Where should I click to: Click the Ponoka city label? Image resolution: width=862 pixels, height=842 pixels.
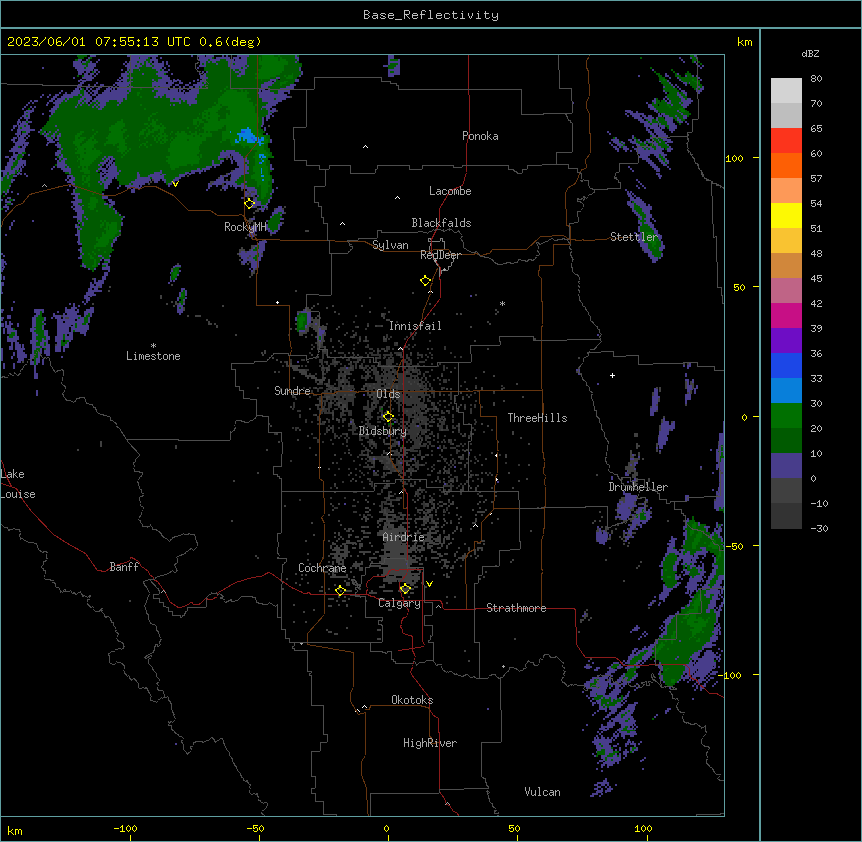click(480, 136)
